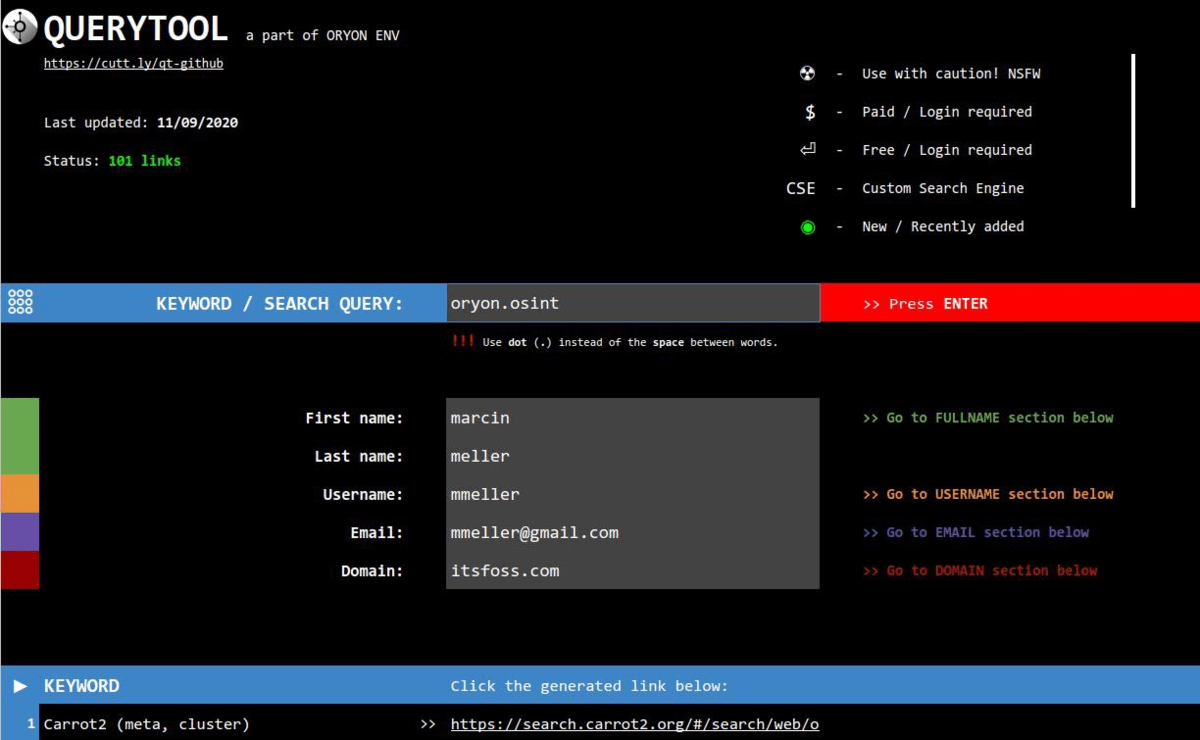Click the orange color block on the left
Image resolution: width=1200 pixels, height=740 pixels.
click(x=19, y=494)
